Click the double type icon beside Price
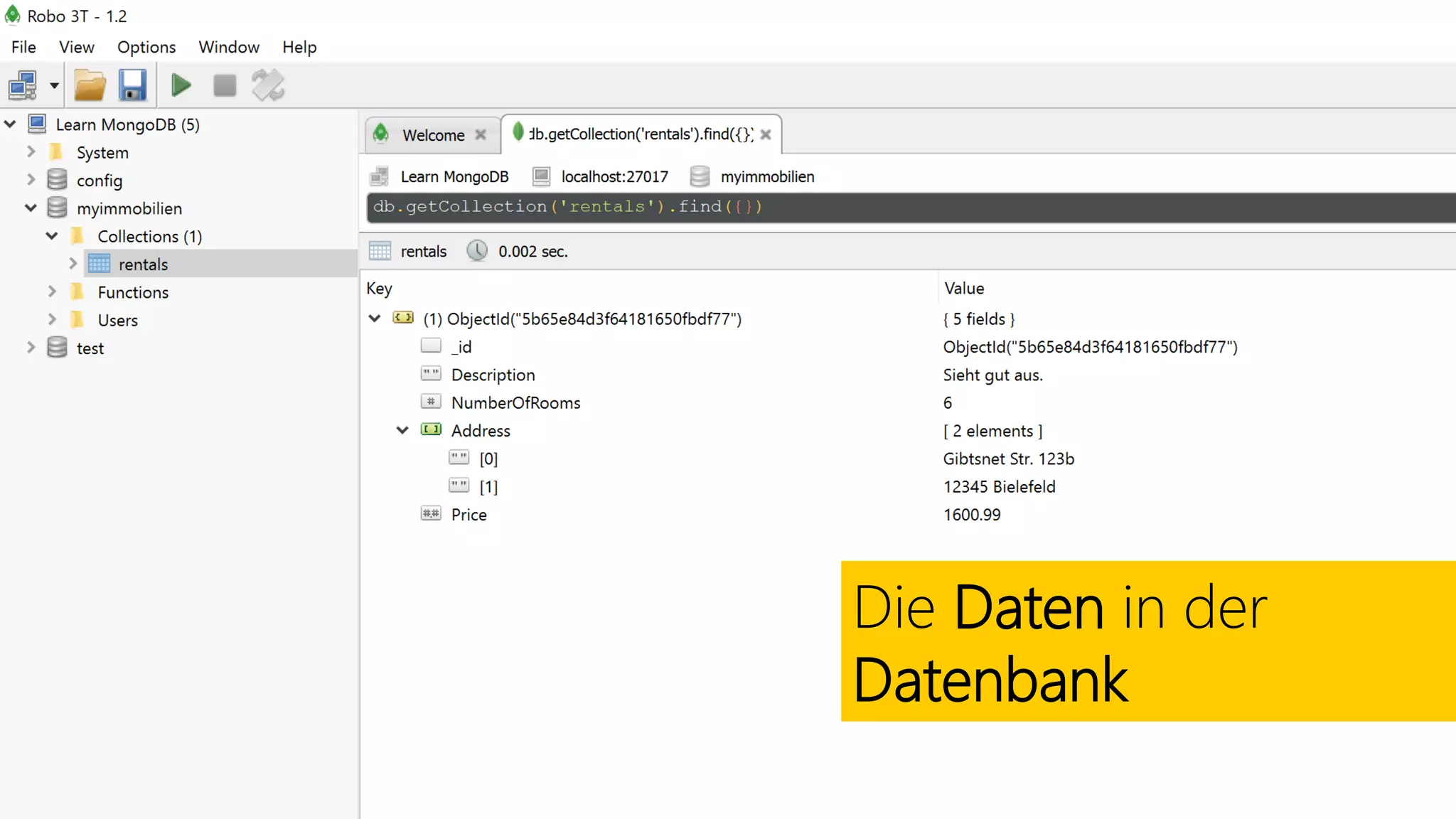Screen dimensions: 1456x819 pos(431,513)
